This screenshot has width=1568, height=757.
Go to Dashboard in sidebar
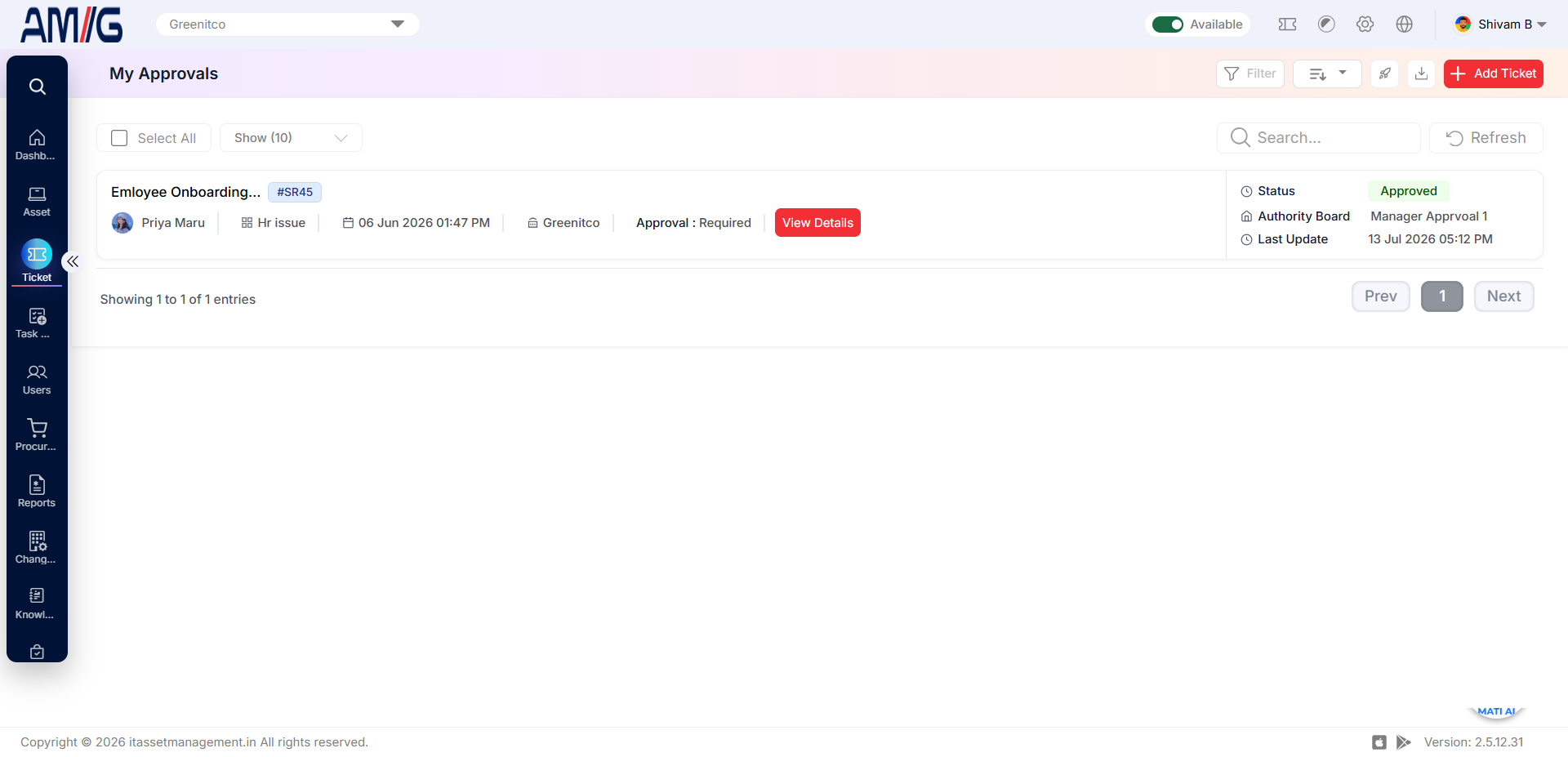pos(37,145)
